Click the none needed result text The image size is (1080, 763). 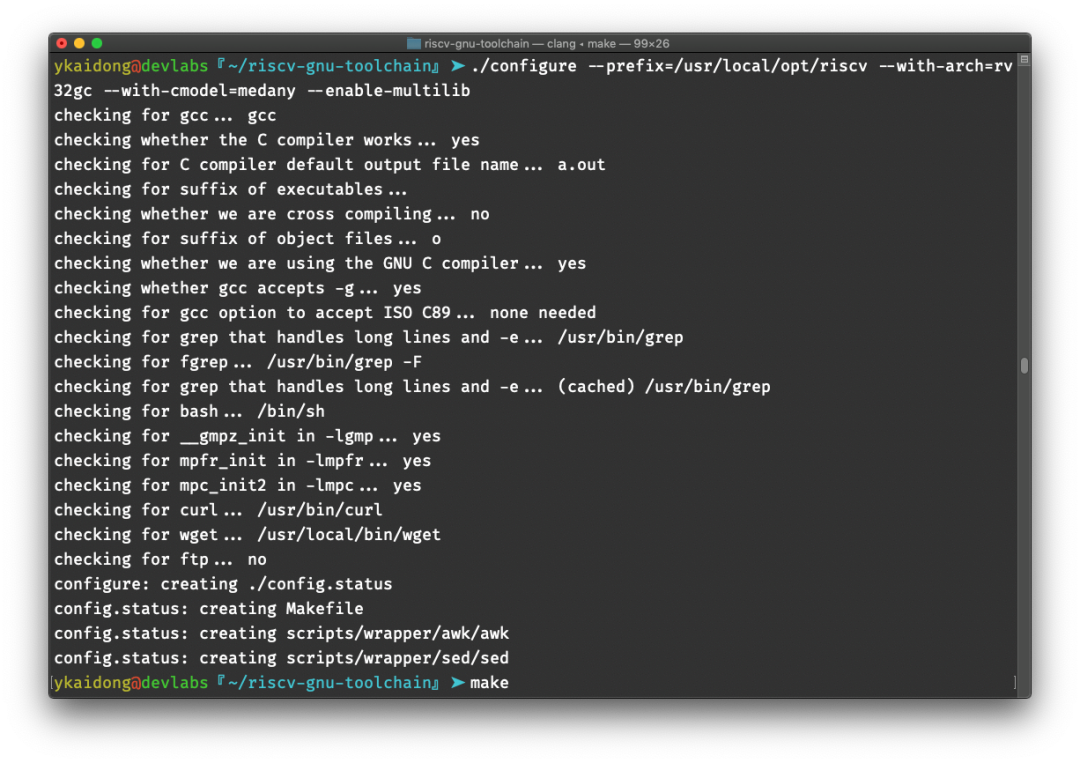click(x=543, y=313)
